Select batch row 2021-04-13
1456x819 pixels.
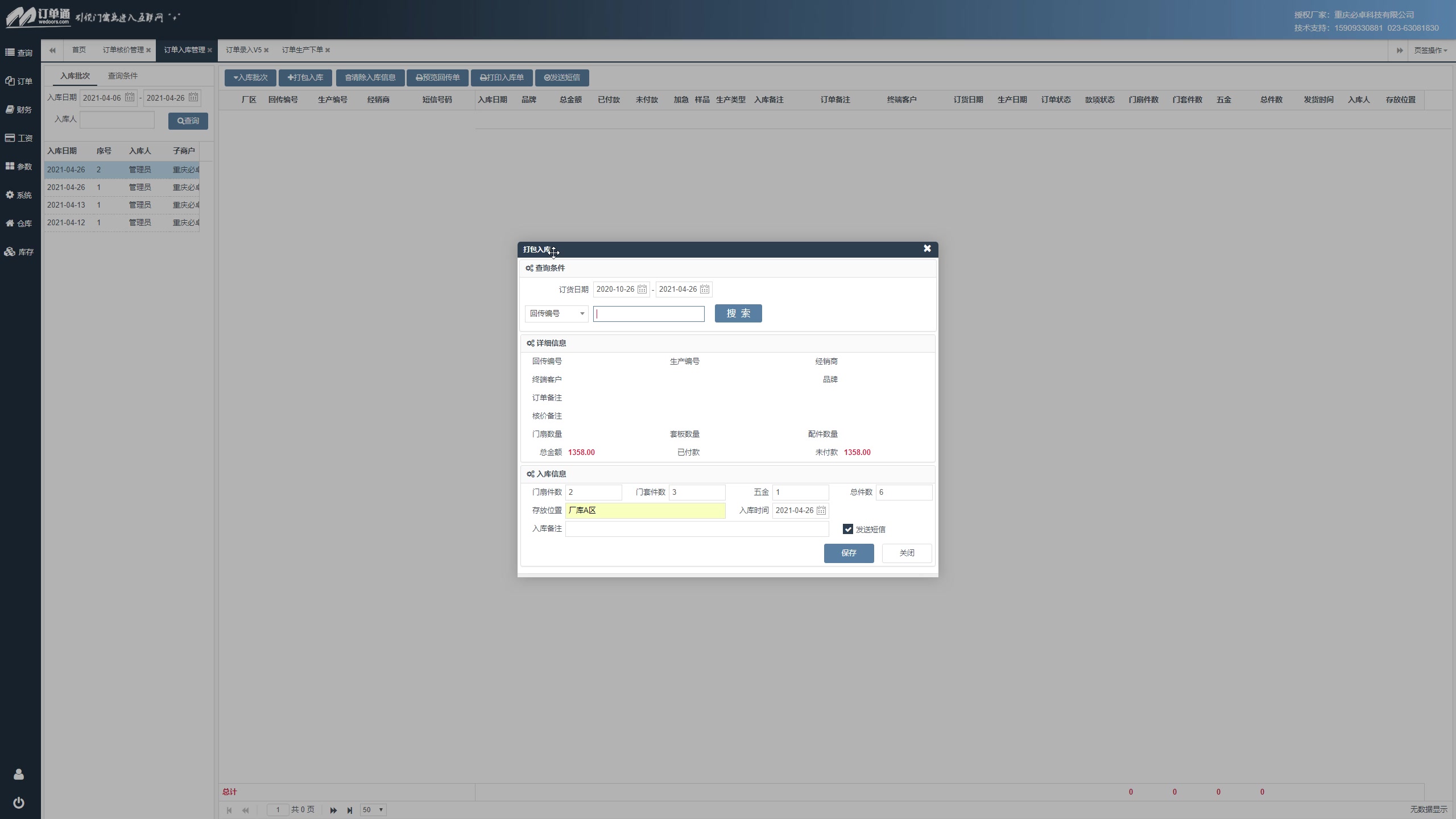[x=122, y=205]
